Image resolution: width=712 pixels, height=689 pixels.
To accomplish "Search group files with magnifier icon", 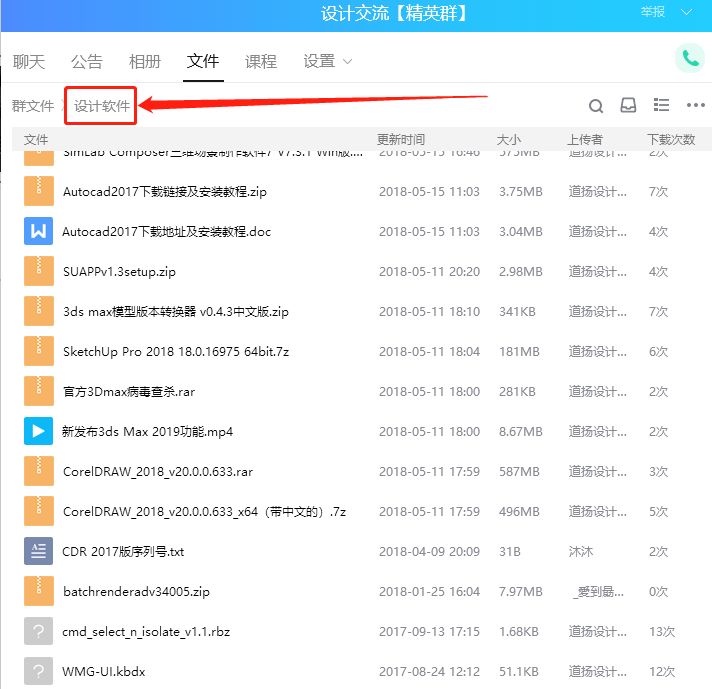I will pos(596,106).
